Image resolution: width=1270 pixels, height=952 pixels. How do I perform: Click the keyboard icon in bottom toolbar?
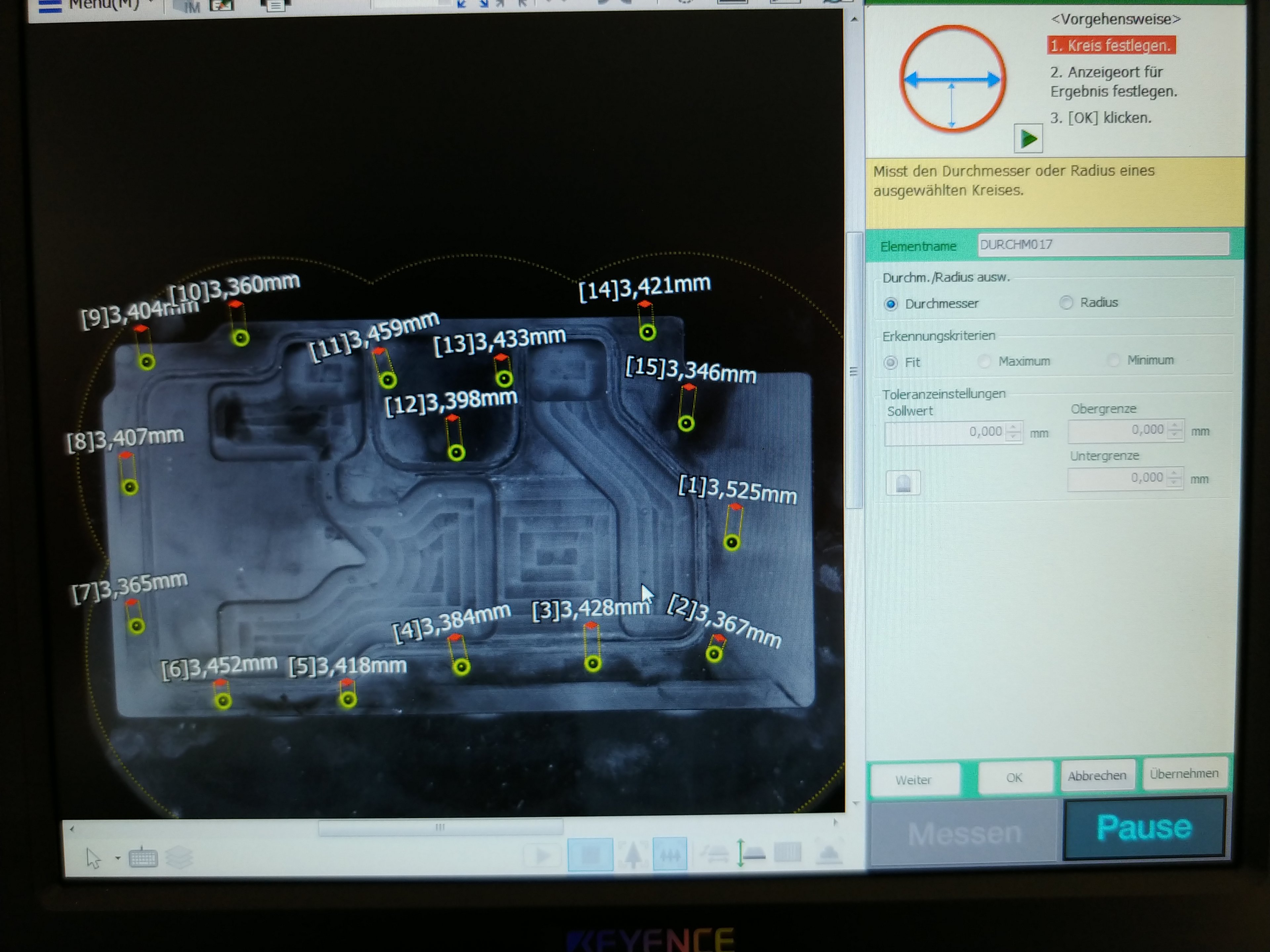[143, 858]
